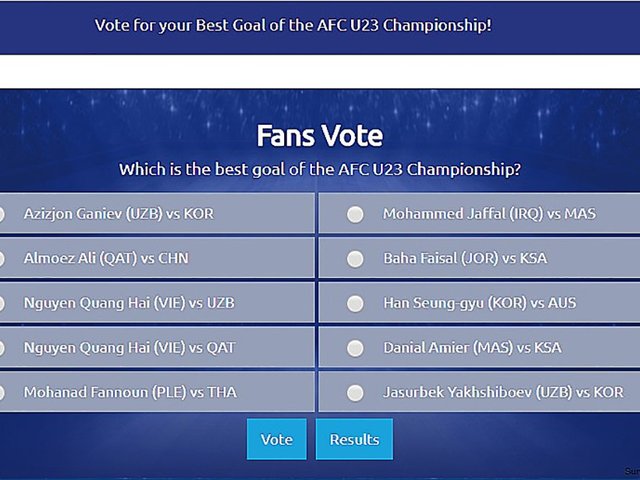Select radio button for Azizjon Ganiev (UZB) vs KOR
Viewport: 640px width, 480px height.
[1, 214]
